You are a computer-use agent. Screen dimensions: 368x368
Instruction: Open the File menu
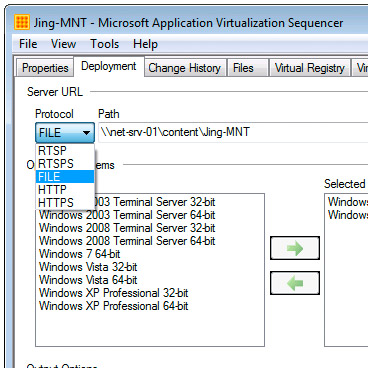click(x=28, y=44)
